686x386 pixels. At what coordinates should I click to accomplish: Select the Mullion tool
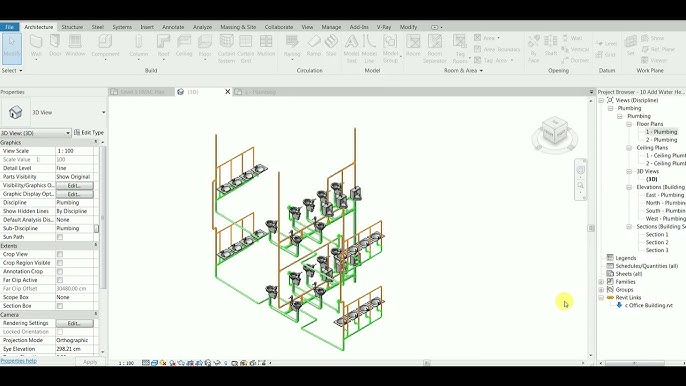click(266, 46)
